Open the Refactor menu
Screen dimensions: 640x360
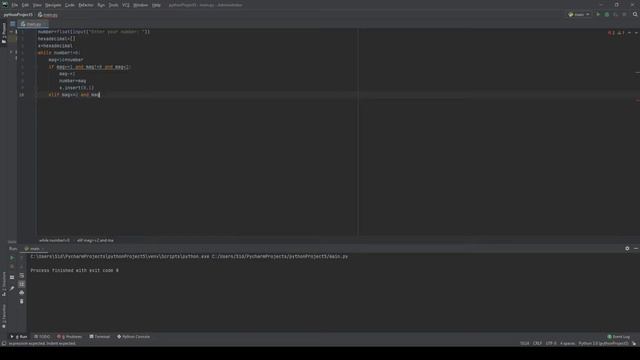tap(86, 5)
